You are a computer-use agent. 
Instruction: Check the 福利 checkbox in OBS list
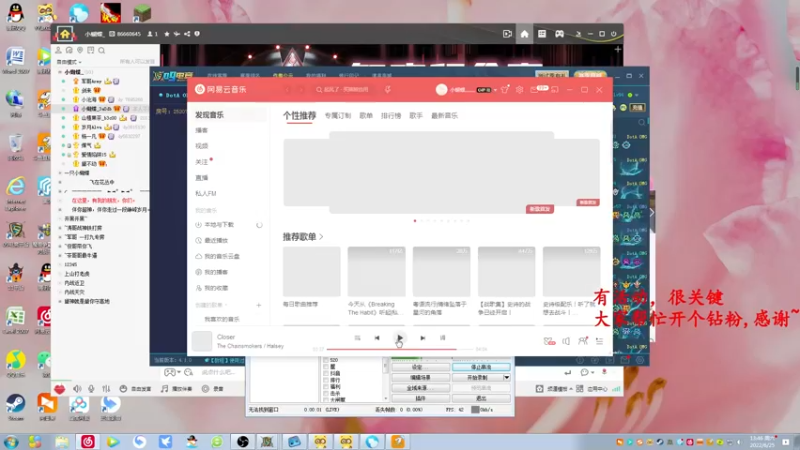pyautogui.click(x=326, y=387)
